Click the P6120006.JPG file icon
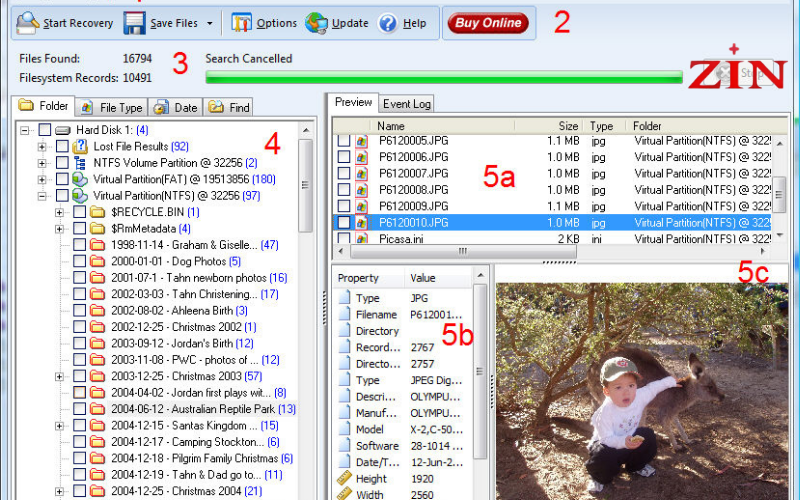This screenshot has height=500, width=800. click(362, 157)
